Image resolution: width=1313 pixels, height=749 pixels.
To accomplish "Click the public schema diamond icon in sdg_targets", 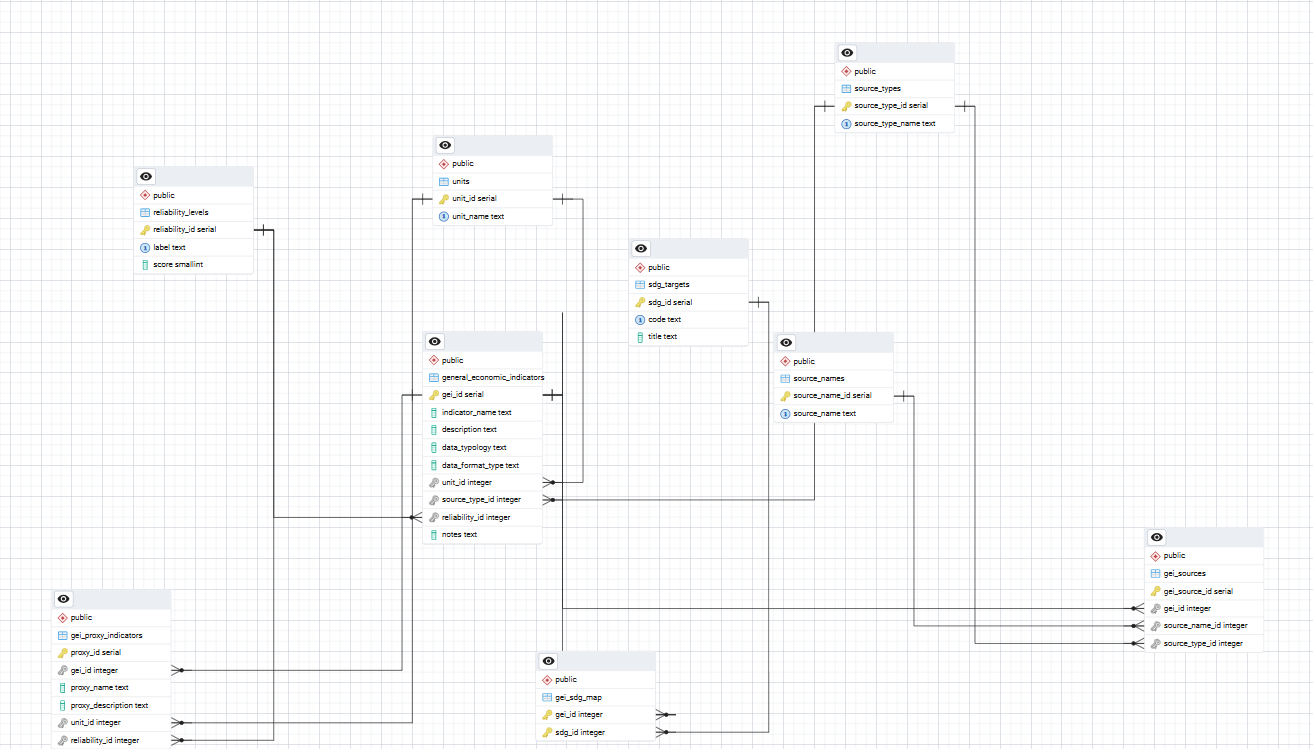I will tap(639, 267).
